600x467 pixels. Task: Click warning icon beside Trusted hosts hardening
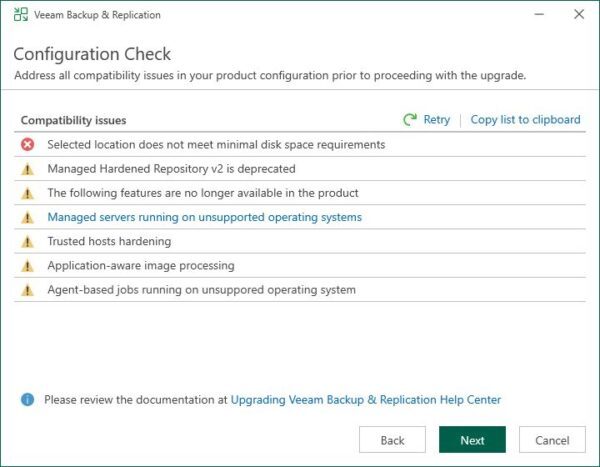(x=27, y=242)
